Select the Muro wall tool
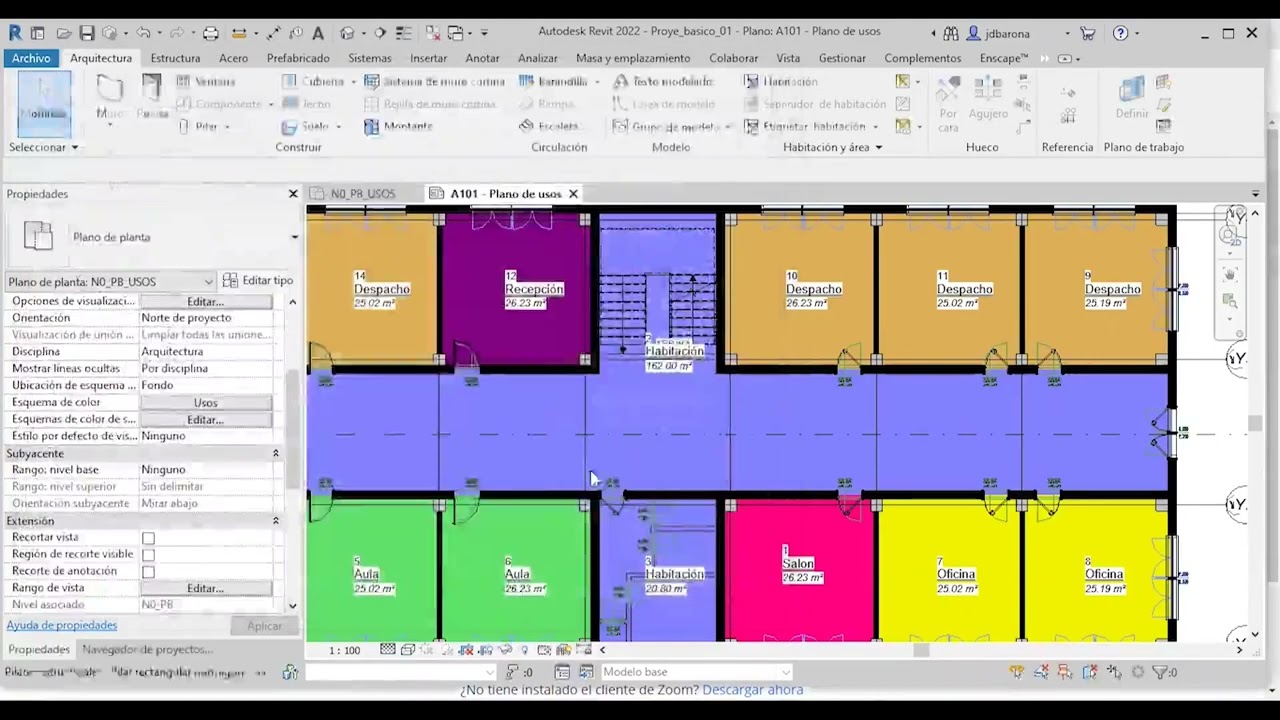 tap(110, 98)
